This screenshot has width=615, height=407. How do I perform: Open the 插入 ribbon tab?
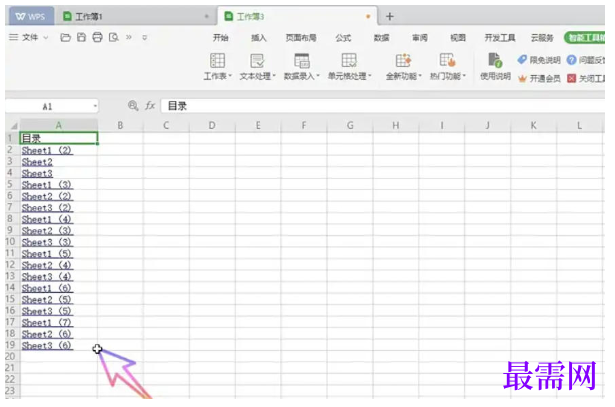coord(258,38)
